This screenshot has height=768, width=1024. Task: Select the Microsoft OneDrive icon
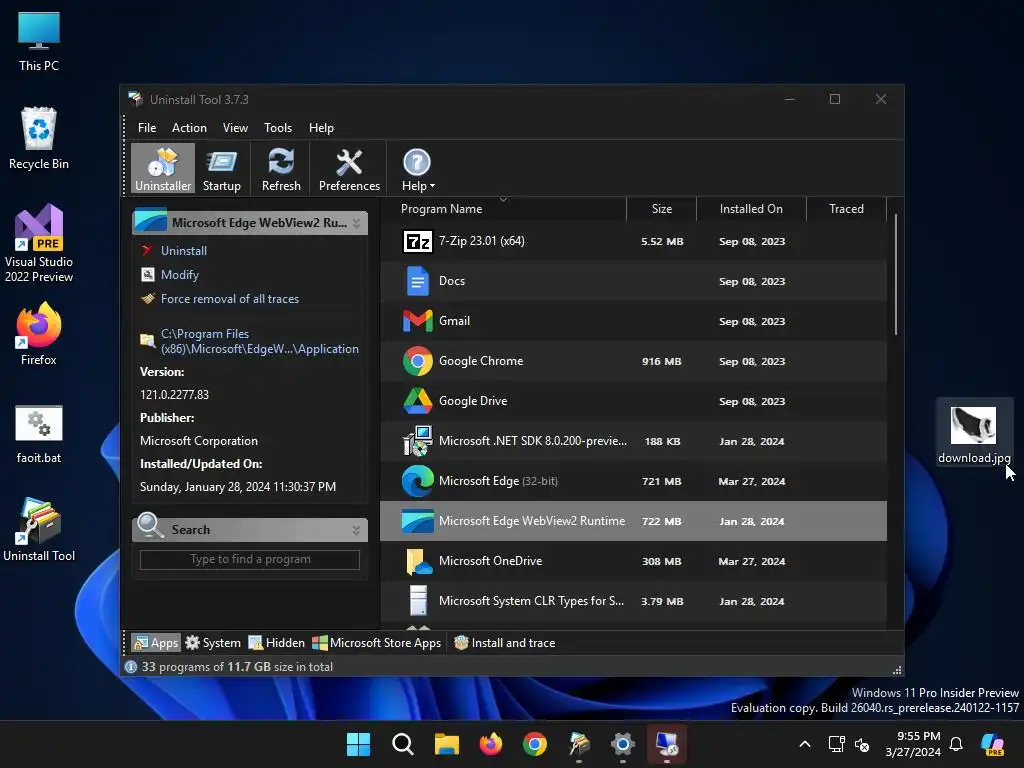(418, 561)
